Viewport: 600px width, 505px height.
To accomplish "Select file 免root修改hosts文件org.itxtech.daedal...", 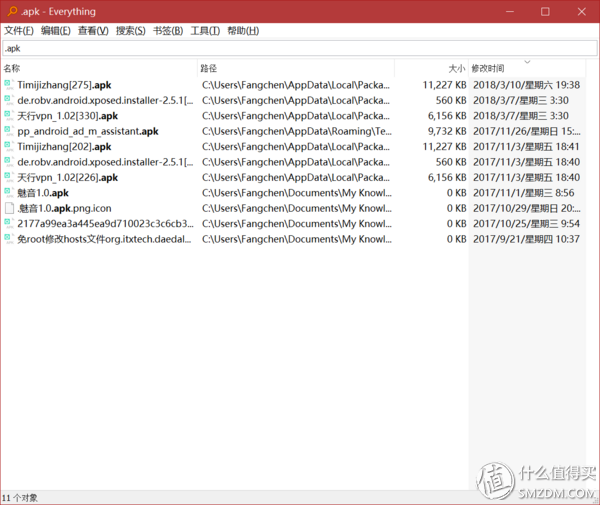I will (104, 239).
